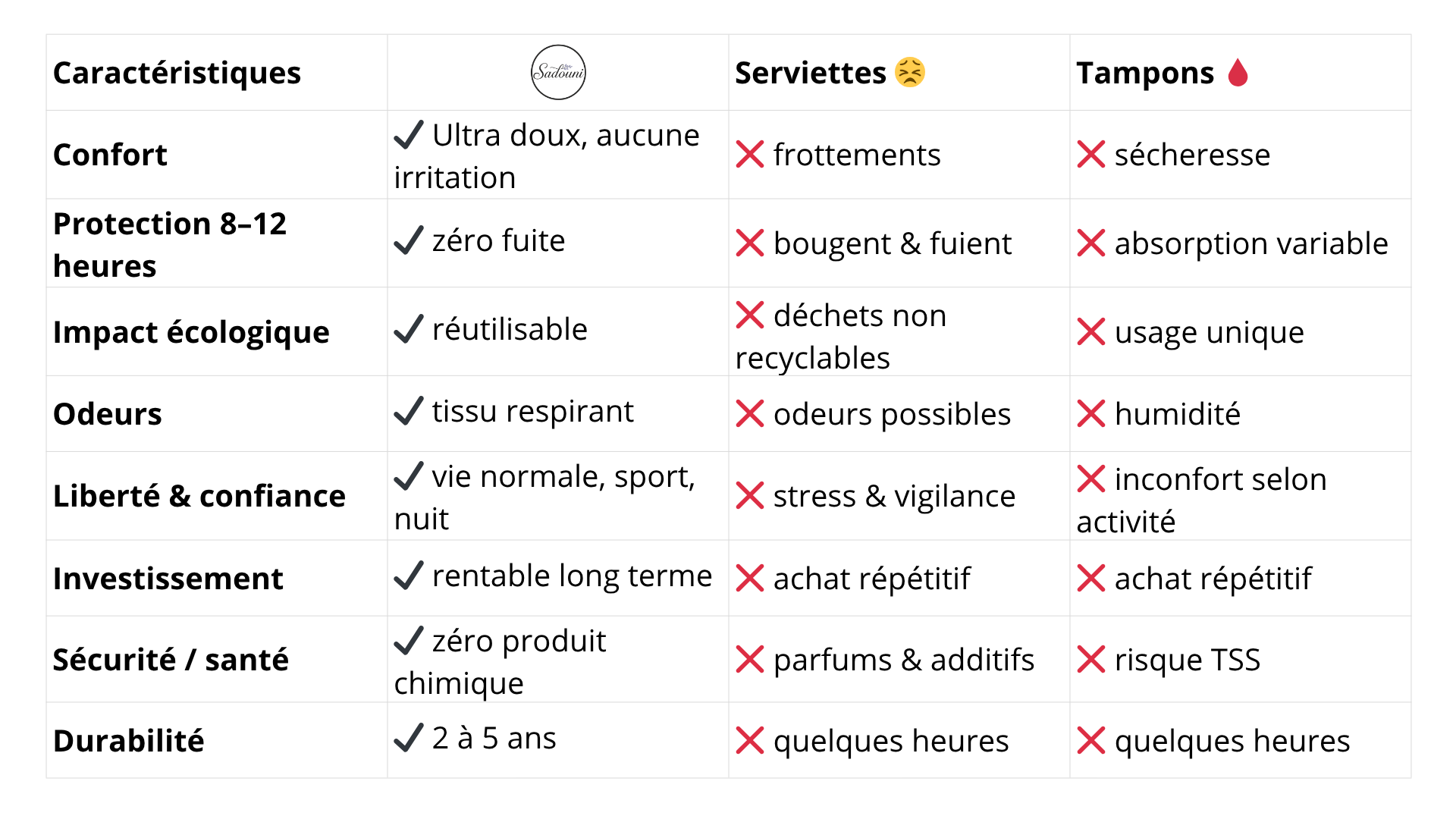This screenshot has width=1456, height=819.
Task: Click the red X before "frottements"
Action: [x=750, y=155]
